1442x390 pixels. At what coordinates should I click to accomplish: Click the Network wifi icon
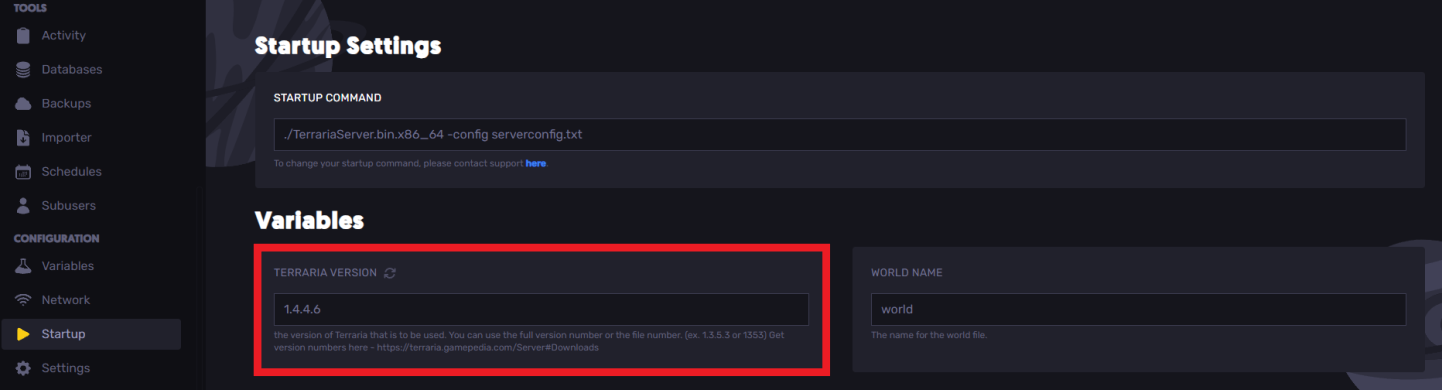pyautogui.click(x=23, y=300)
